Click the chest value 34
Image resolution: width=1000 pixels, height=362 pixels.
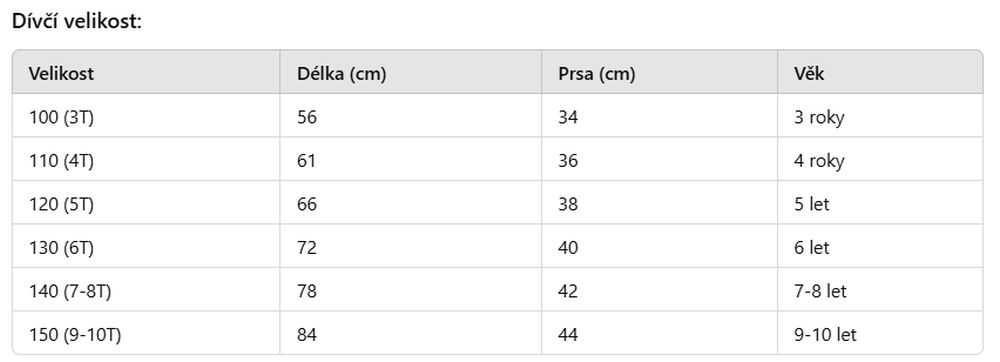(x=568, y=118)
